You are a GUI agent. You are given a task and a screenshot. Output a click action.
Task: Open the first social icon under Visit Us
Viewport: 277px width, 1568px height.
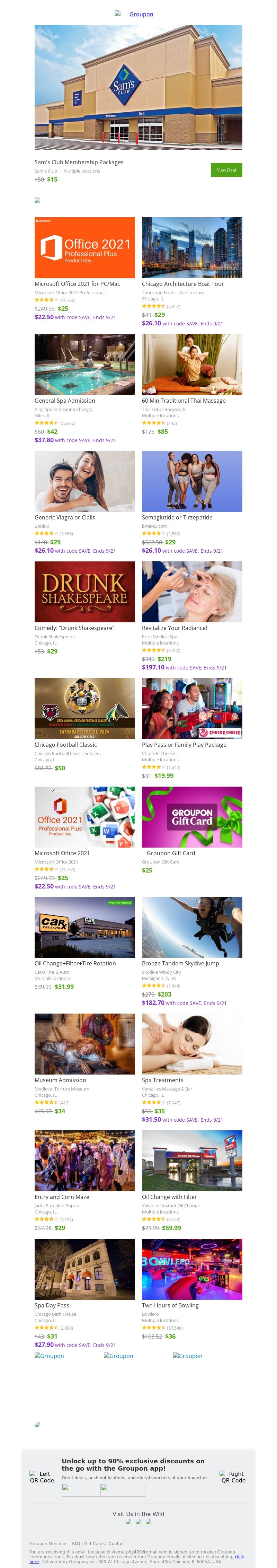128,1522
